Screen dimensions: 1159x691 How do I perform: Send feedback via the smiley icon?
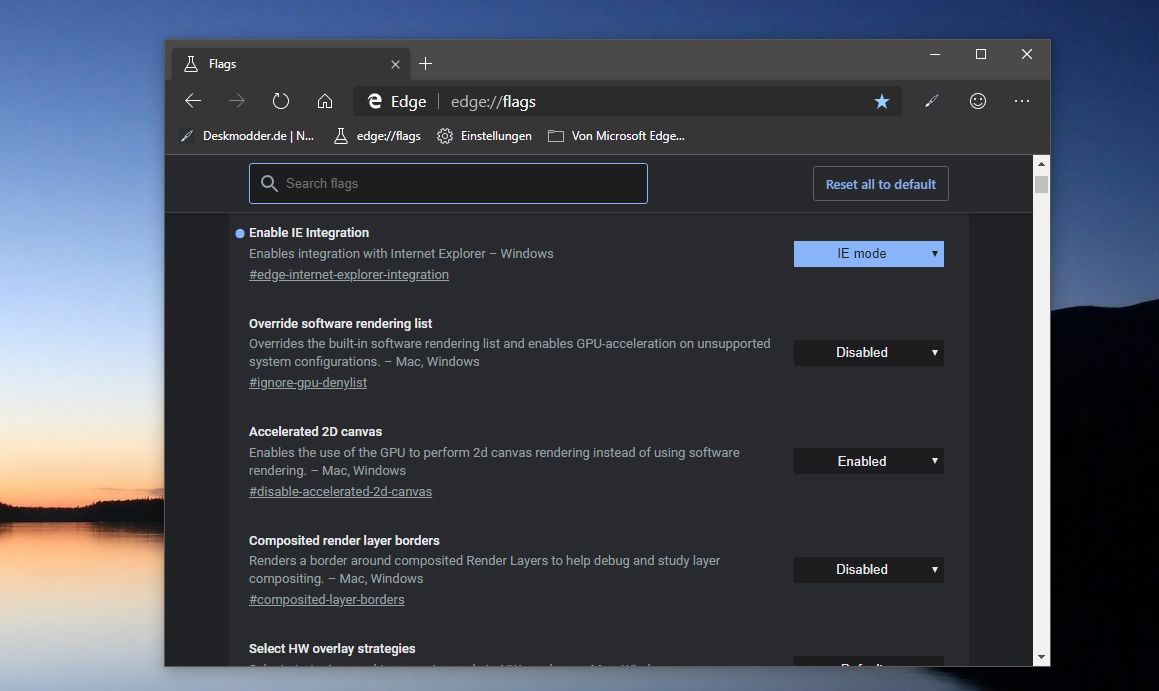978,101
